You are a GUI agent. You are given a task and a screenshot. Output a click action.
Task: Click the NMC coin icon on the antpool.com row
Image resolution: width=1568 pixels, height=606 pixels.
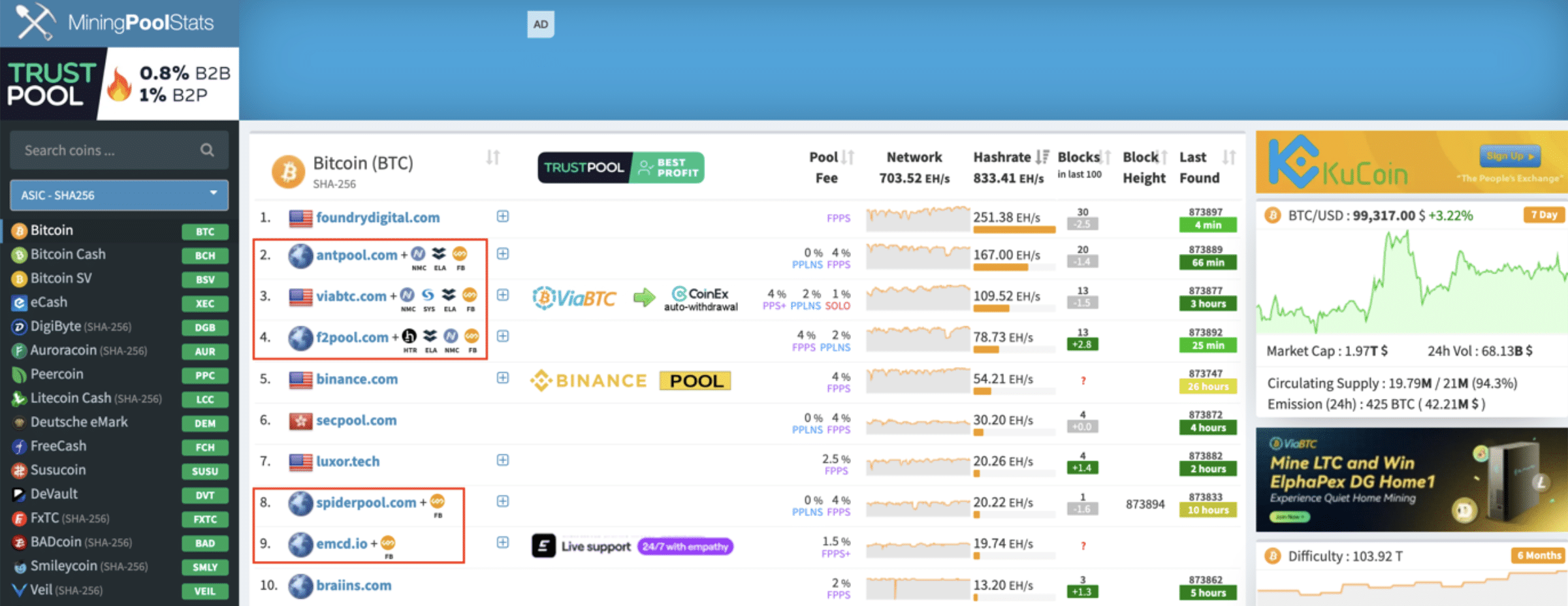point(418,253)
